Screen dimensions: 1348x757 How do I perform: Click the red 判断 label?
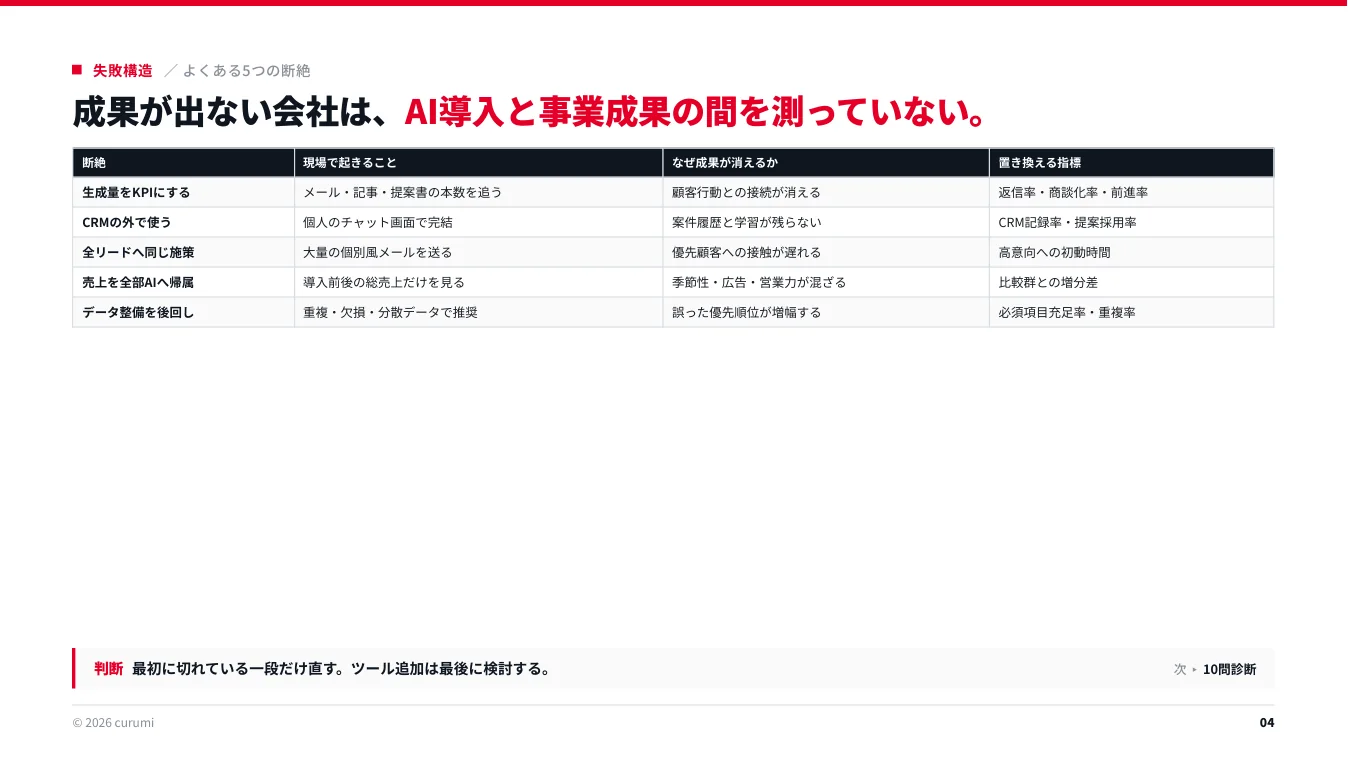108,668
